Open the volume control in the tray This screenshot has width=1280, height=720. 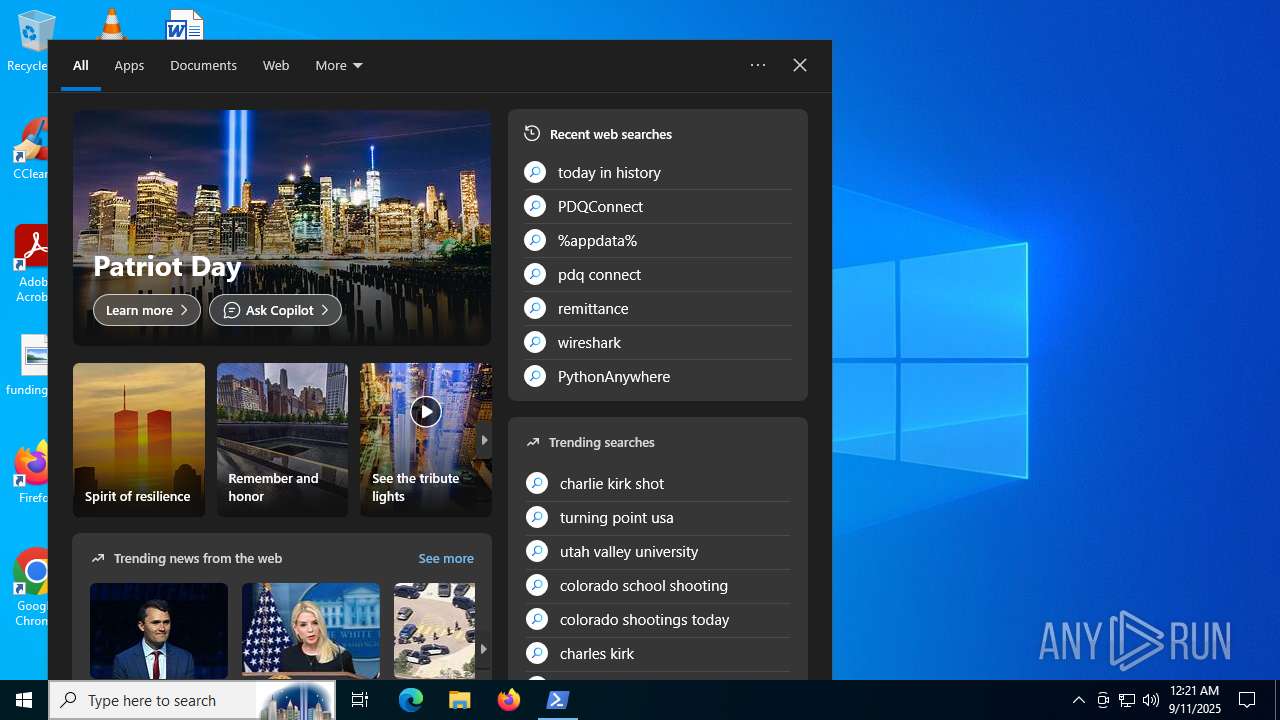(x=1150, y=700)
